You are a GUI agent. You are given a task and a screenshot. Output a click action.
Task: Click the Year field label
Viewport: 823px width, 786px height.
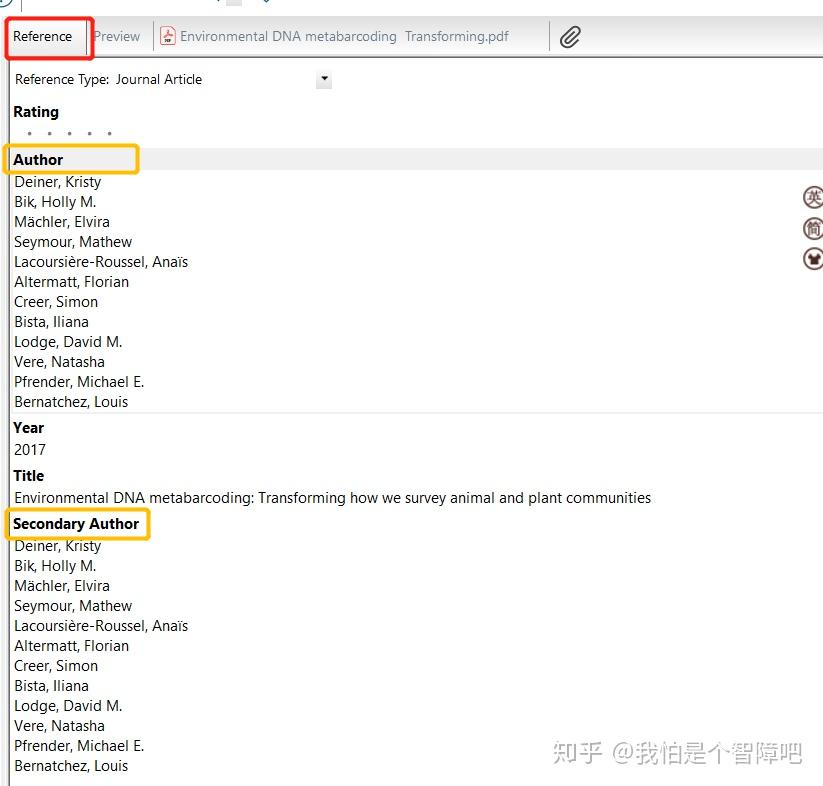coord(29,428)
